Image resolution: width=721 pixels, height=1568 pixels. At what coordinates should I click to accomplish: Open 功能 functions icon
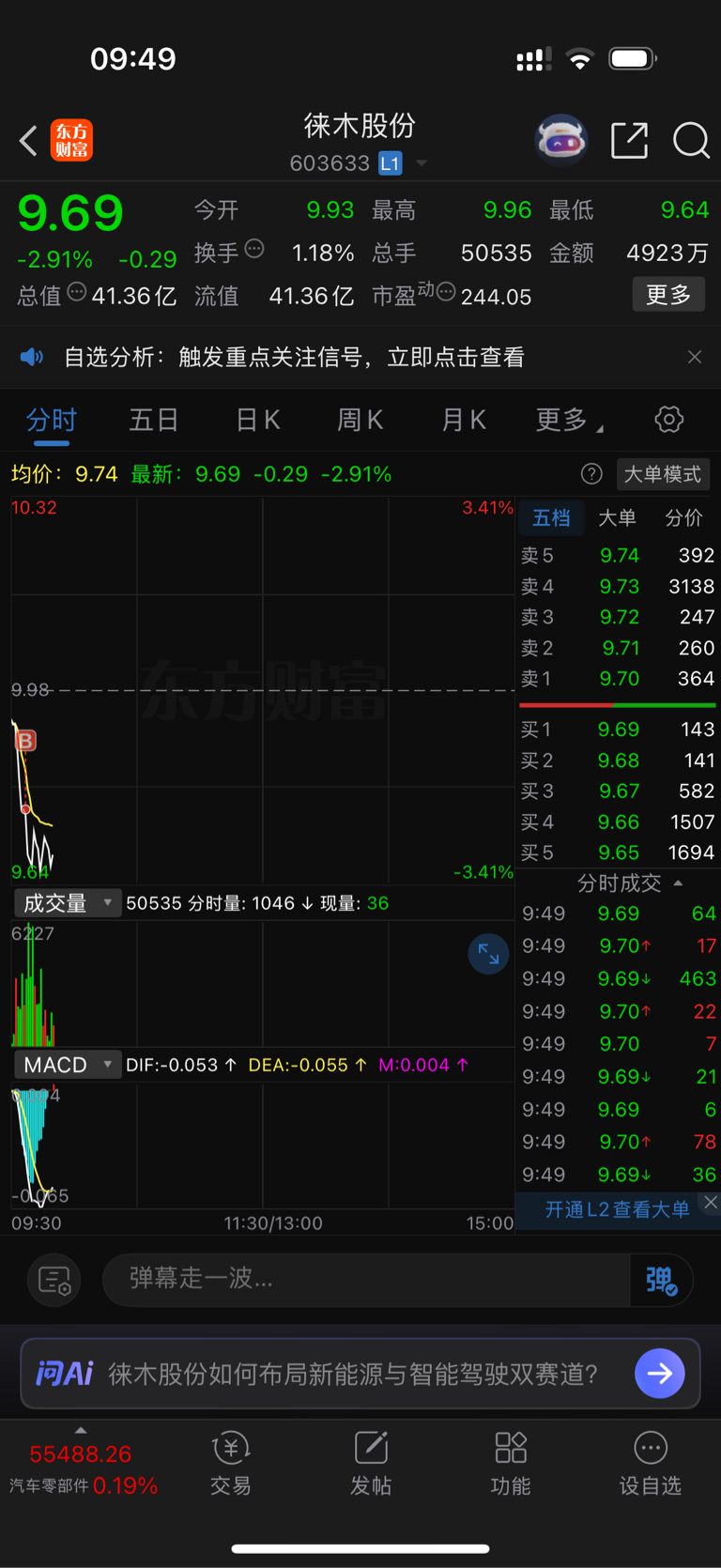tap(511, 1465)
